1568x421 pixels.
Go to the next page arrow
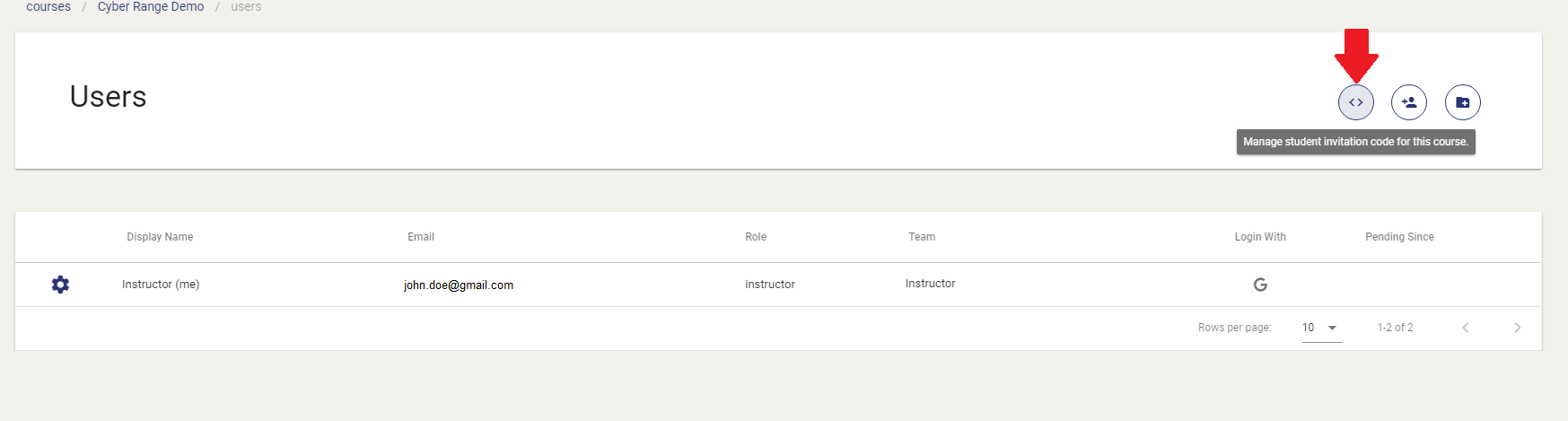tap(1517, 328)
